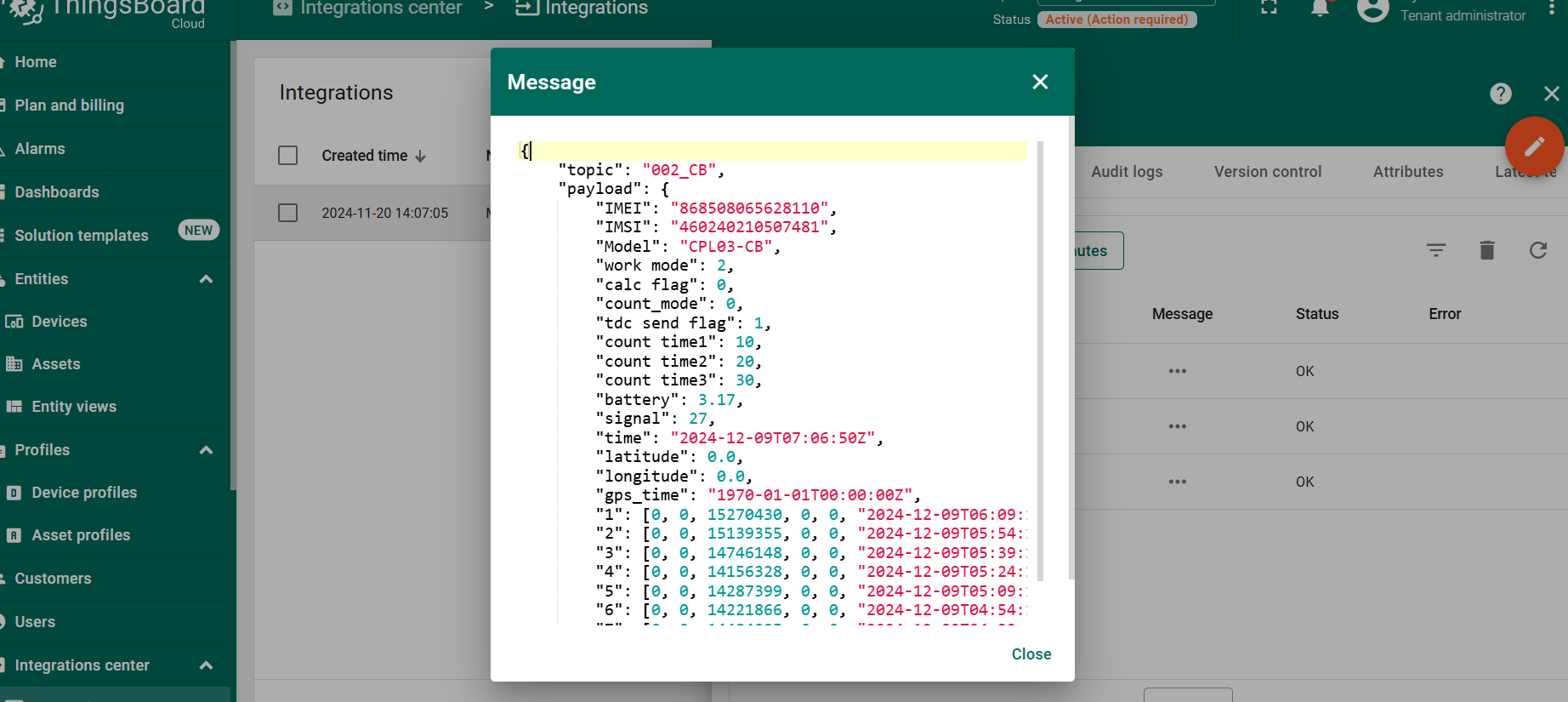Click the tenant administrator user avatar
1568x702 pixels.
[1372, 9]
